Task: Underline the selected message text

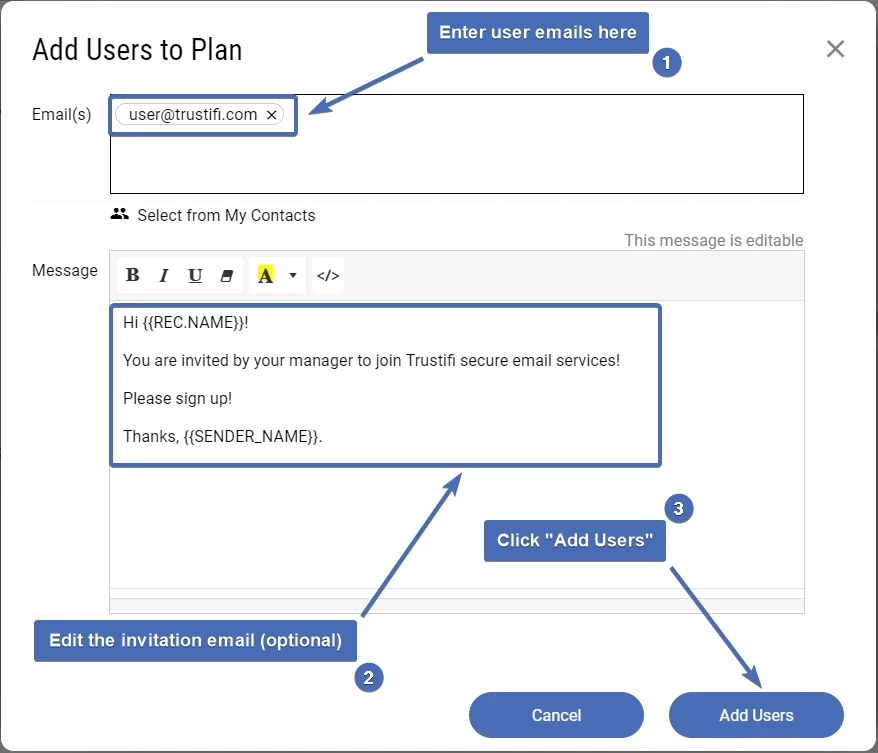Action: [x=195, y=275]
